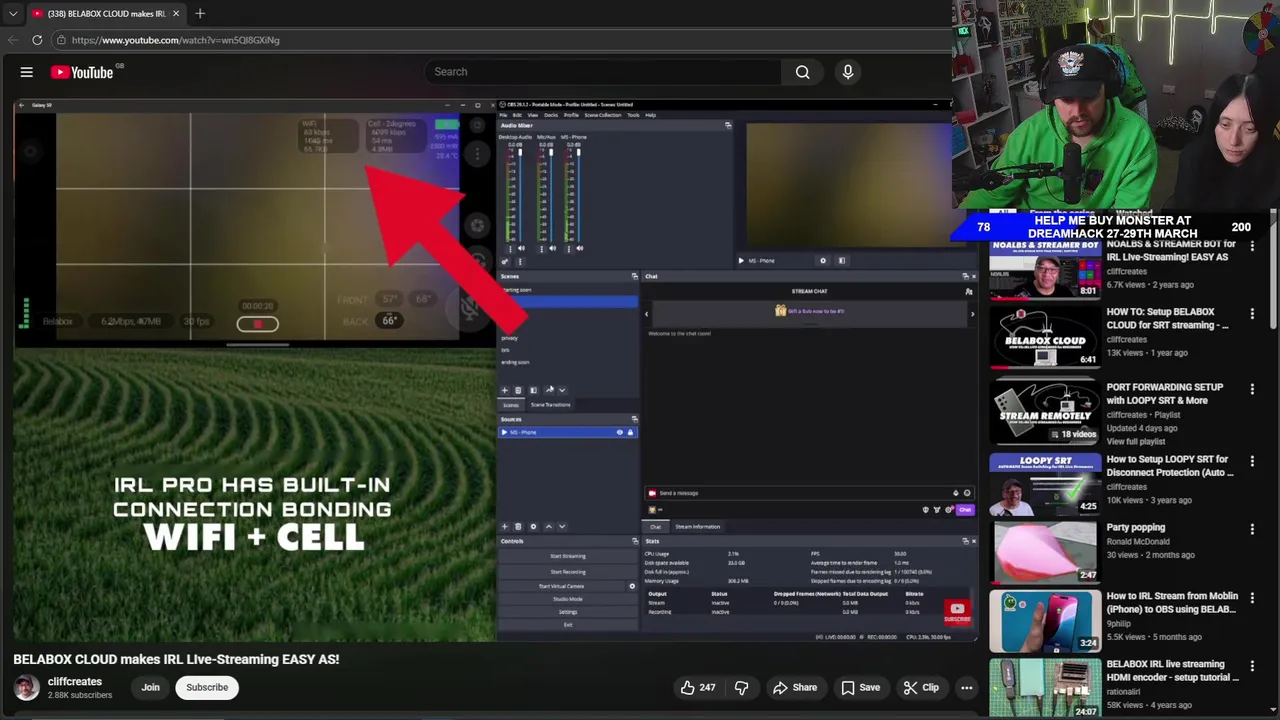Open Ronald McDonald channel under Party popping
This screenshot has width=1280, height=720.
tap(1138, 541)
